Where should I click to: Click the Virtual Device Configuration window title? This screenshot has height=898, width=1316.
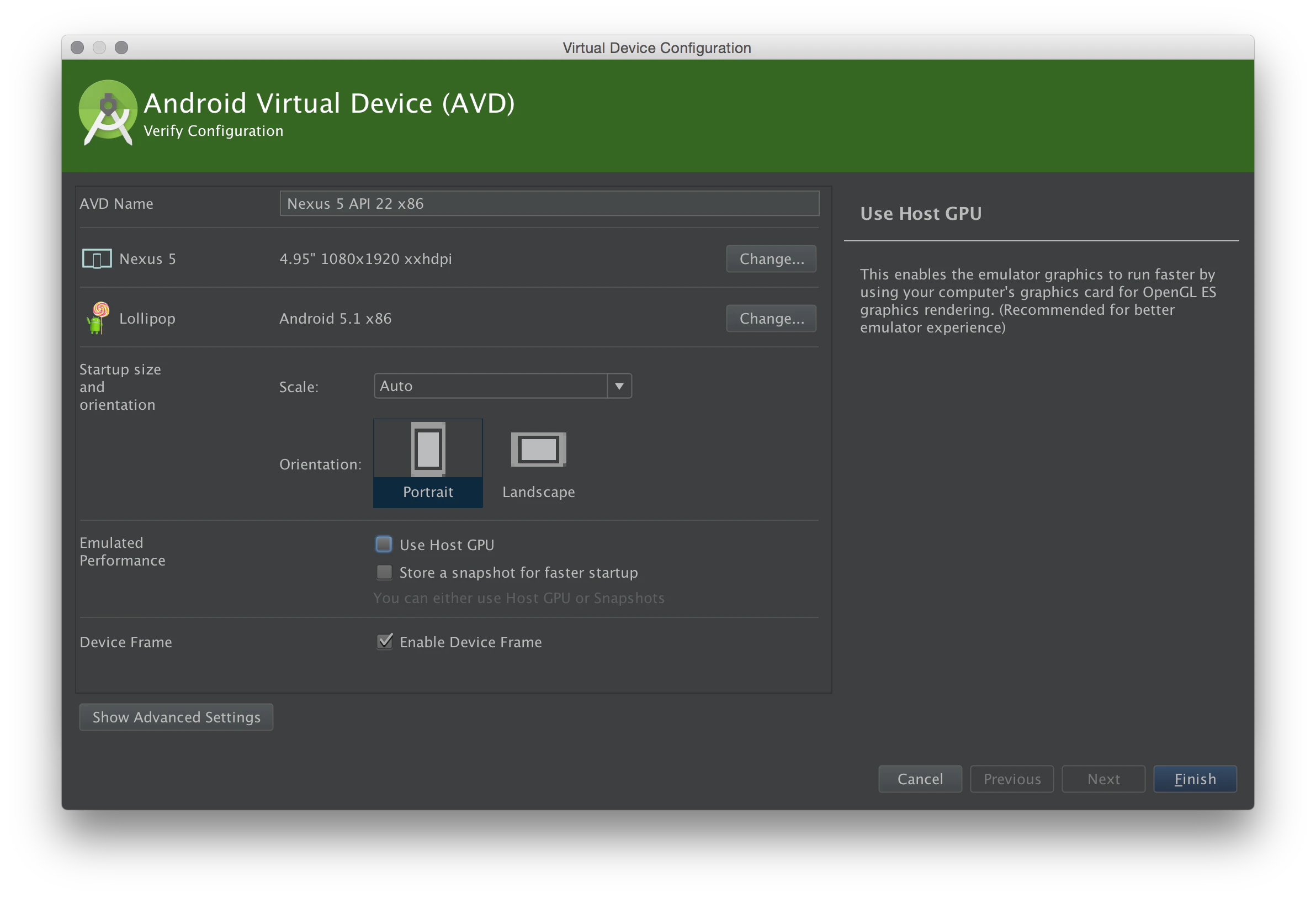[x=657, y=48]
